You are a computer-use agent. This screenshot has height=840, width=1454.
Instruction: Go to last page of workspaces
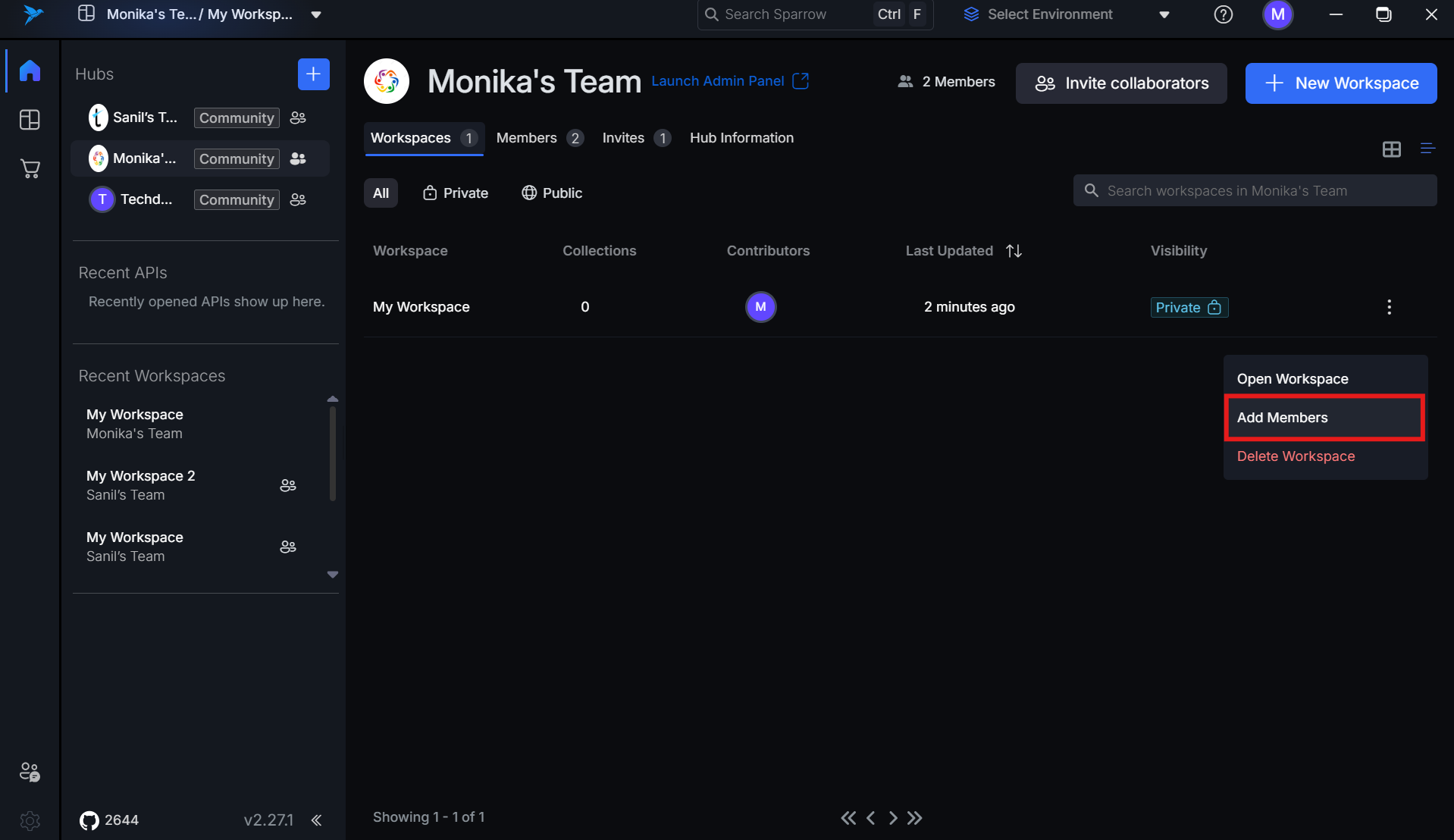915,818
